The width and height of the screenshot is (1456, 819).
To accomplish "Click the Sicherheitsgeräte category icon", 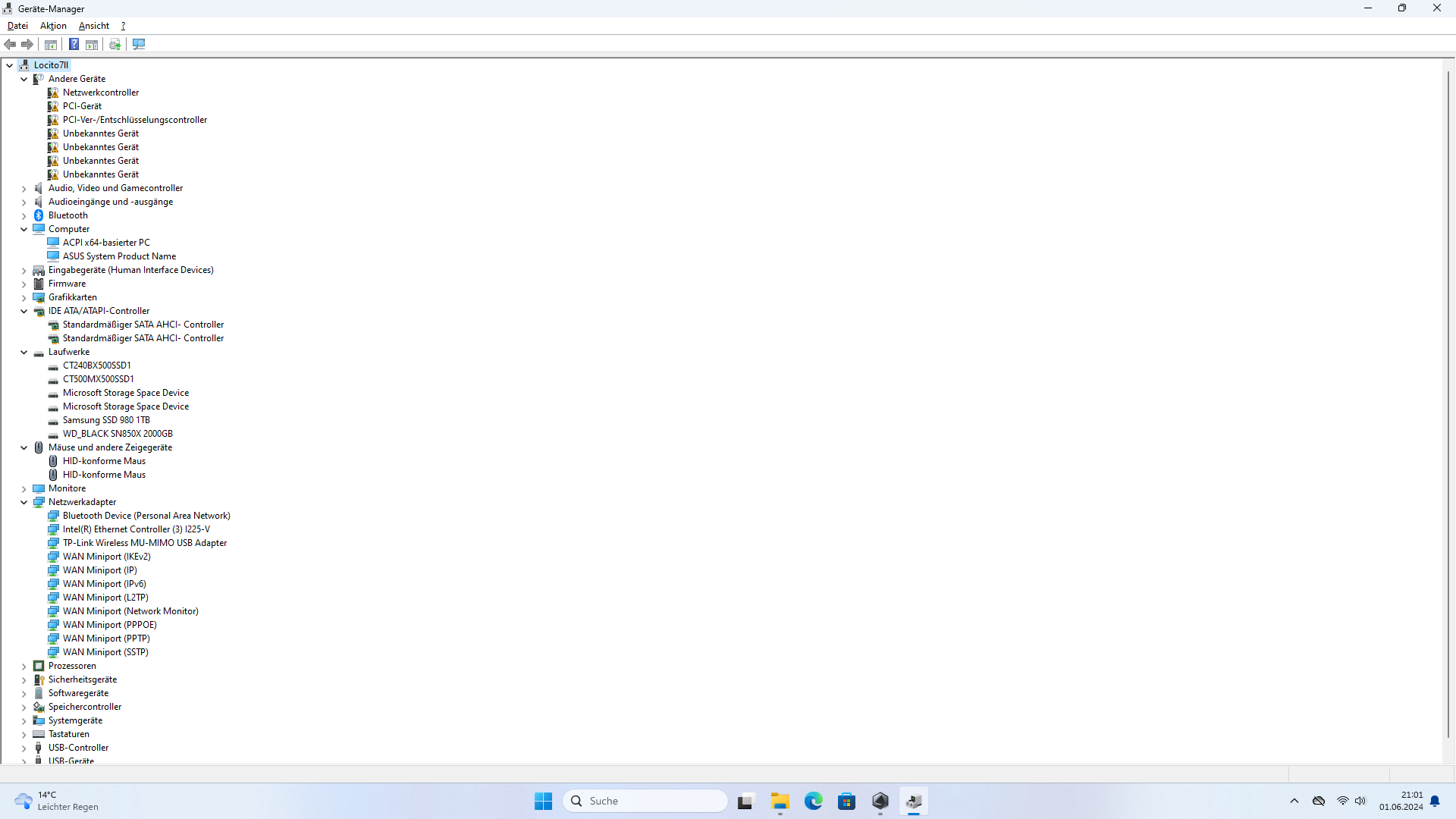I will tap(39, 679).
